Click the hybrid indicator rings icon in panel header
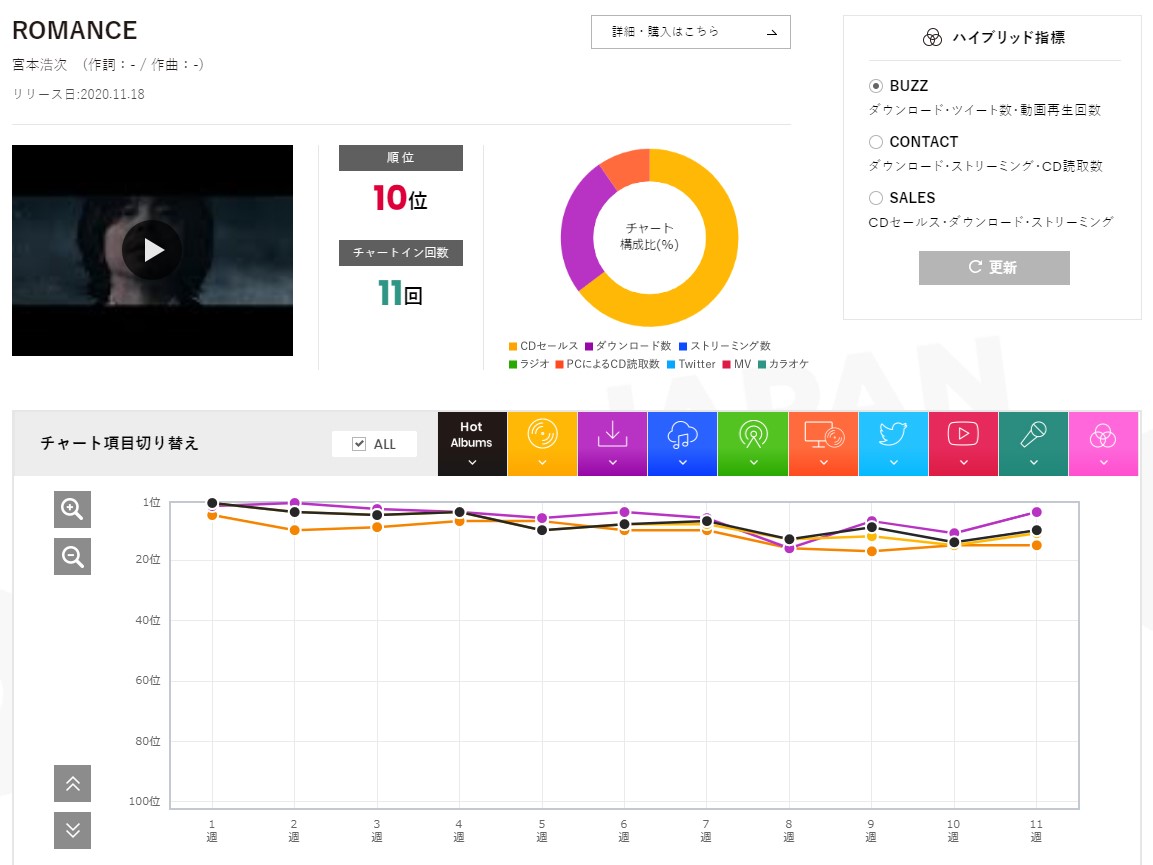Screen dimensions: 1153x865 point(932,38)
